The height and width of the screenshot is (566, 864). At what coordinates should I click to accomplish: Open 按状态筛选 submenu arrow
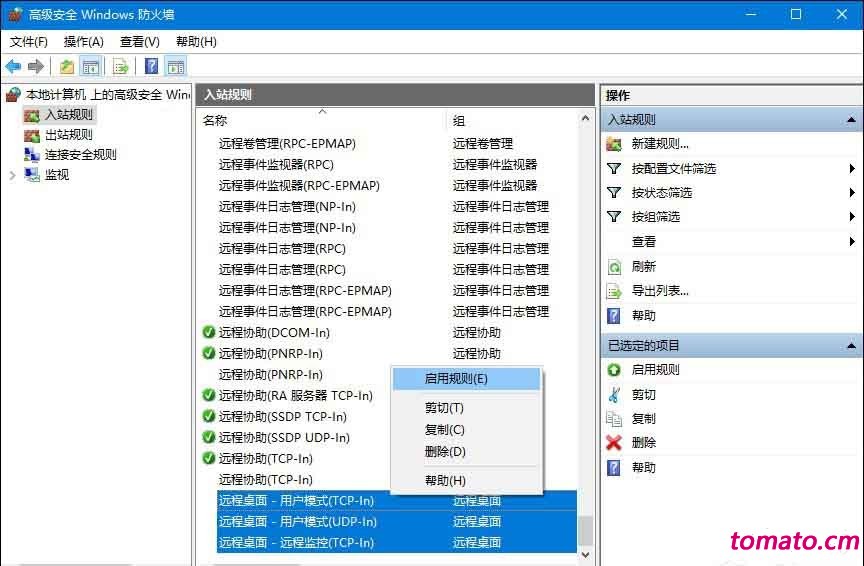click(x=852, y=192)
